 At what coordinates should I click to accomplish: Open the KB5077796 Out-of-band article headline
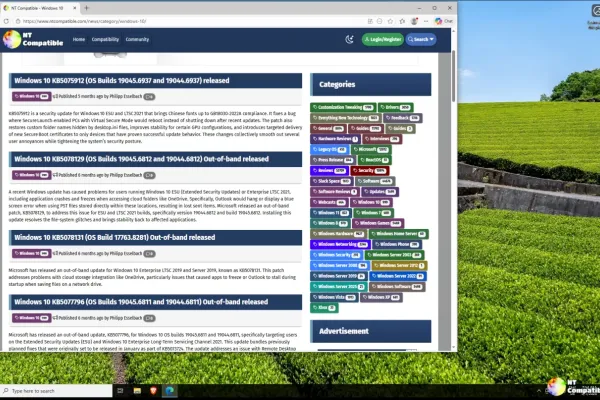tap(141, 302)
